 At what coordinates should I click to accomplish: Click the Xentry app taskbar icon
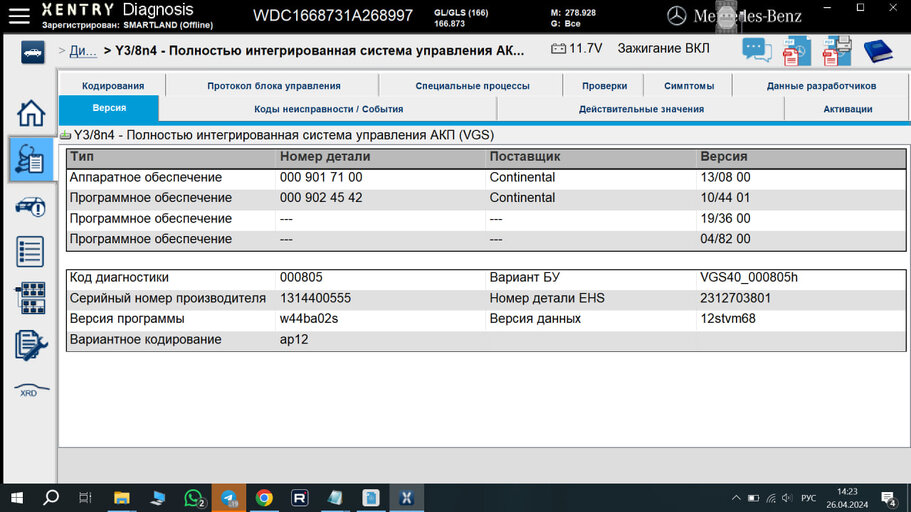(x=406, y=498)
